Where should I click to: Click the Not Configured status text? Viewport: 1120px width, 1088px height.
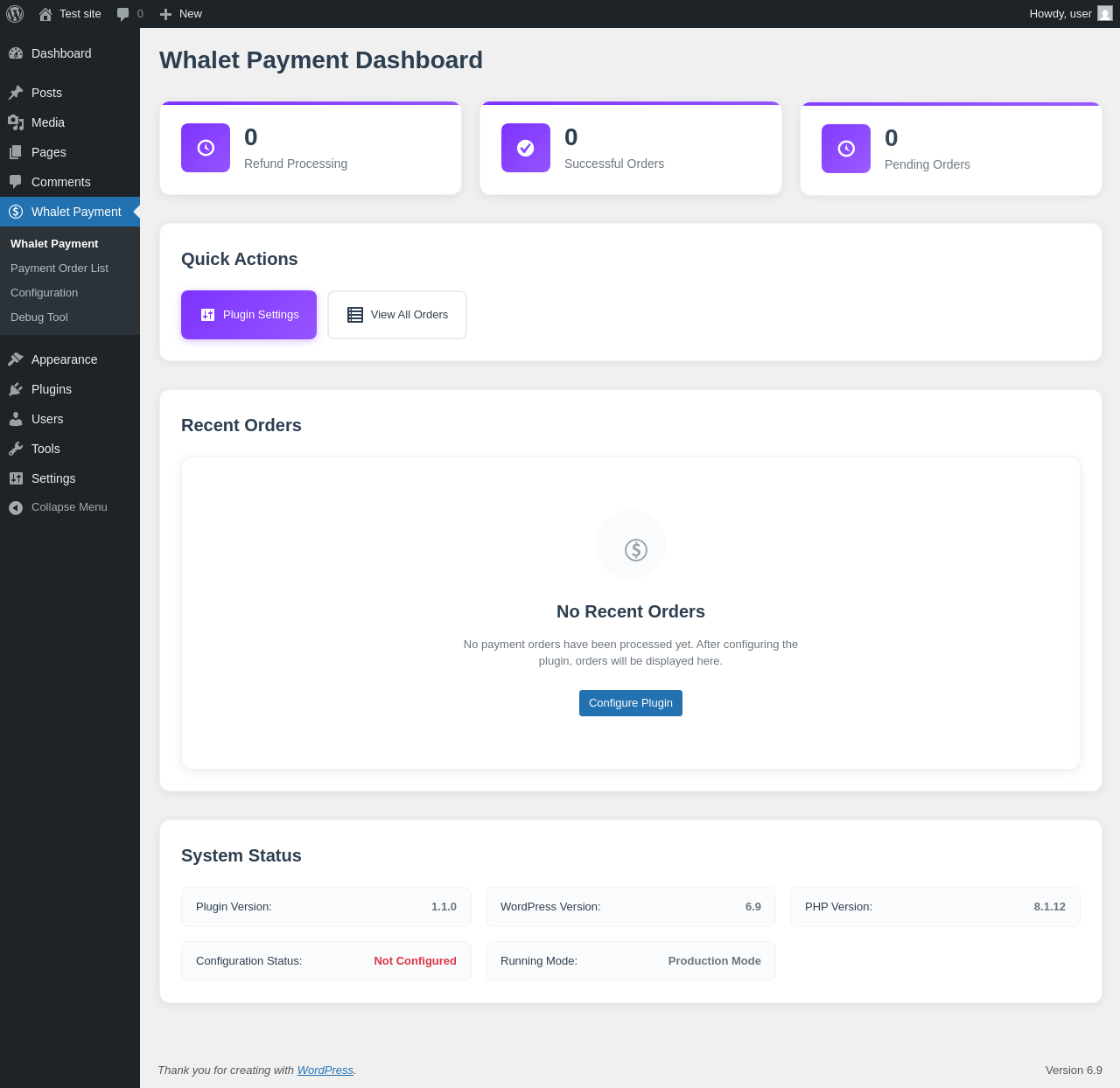coord(416,961)
